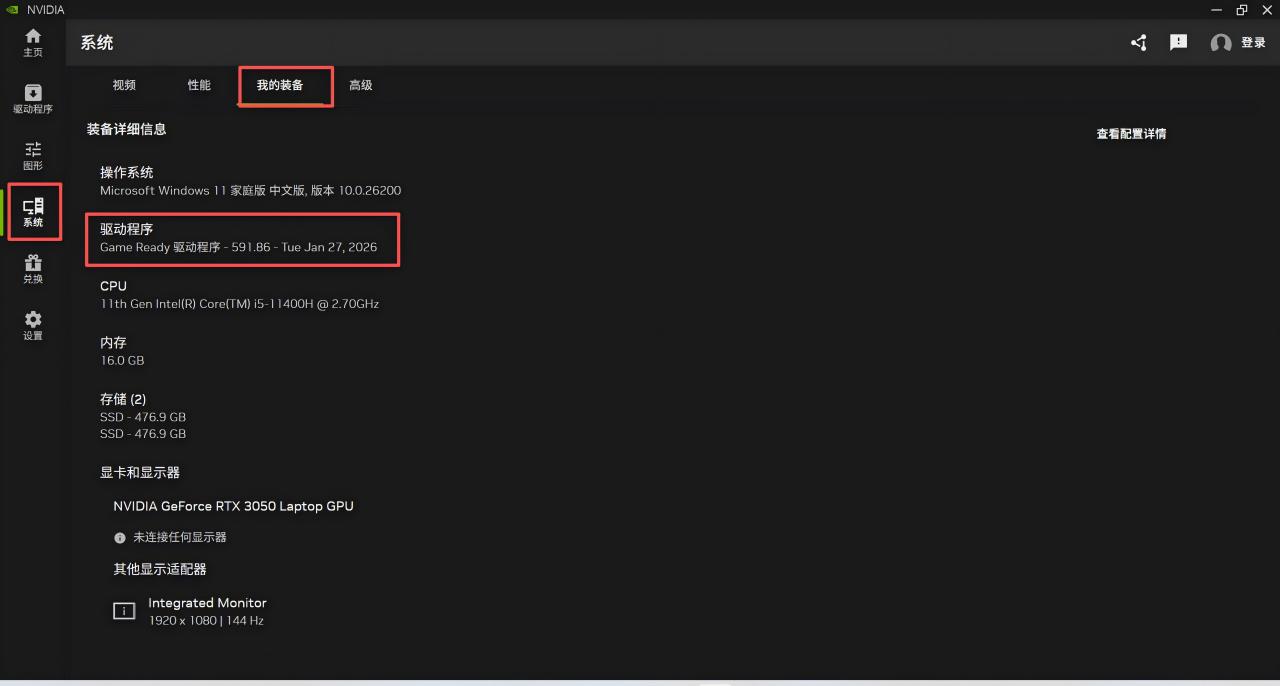
Task: Select NVIDIA GeForce RTX 3050 Laptop GPU text
Action: pos(233,506)
